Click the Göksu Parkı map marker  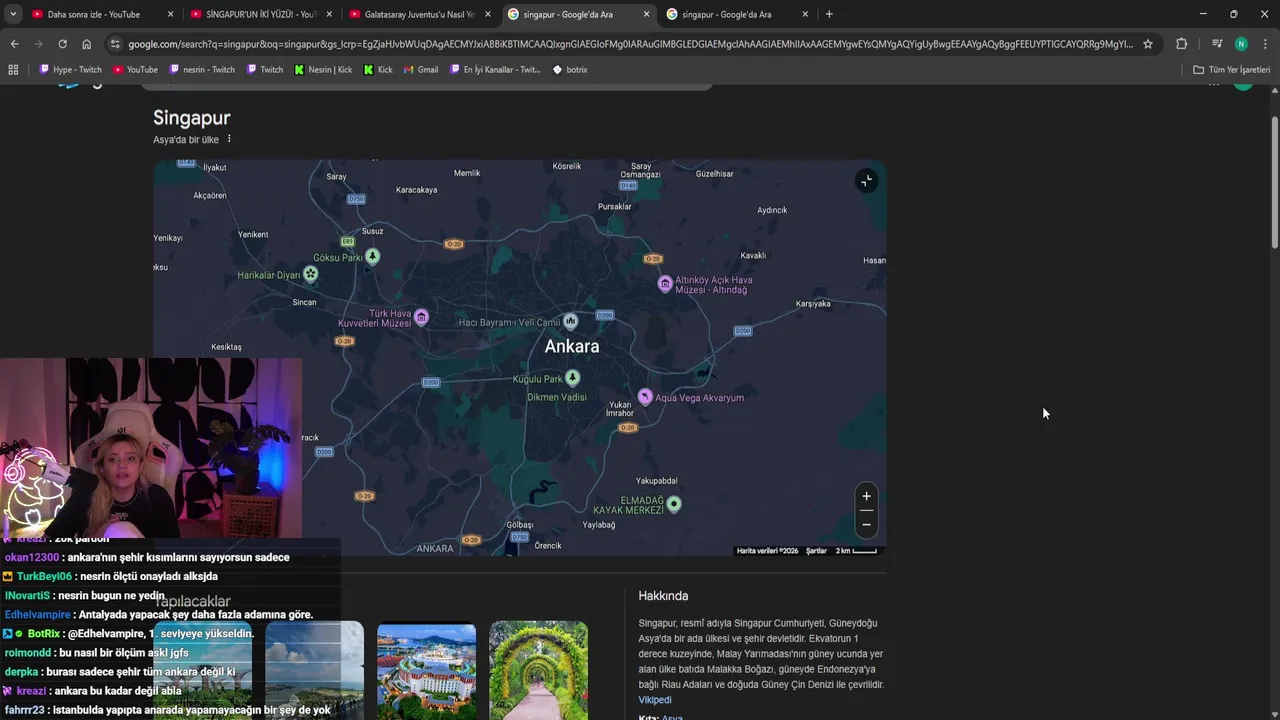[x=372, y=256]
